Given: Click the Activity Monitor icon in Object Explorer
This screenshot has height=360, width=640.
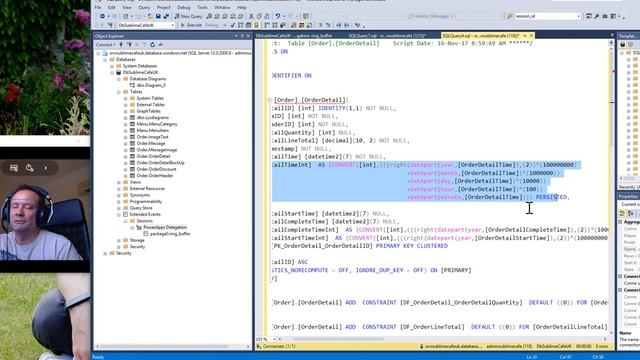Looking at the screenshot, I should 160,44.
